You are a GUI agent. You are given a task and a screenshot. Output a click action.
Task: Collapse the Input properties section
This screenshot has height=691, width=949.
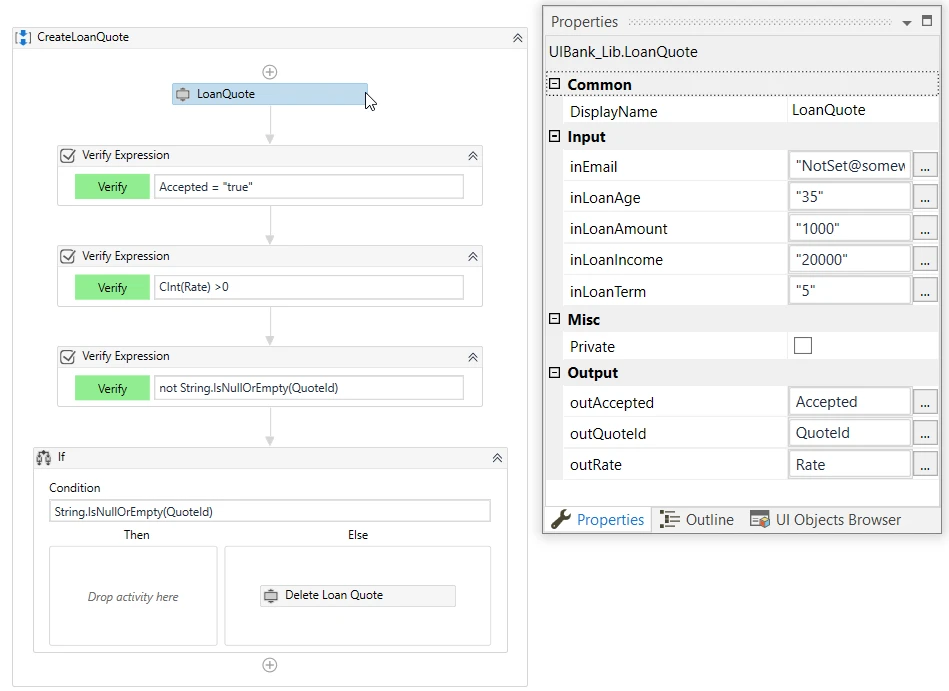tap(554, 136)
